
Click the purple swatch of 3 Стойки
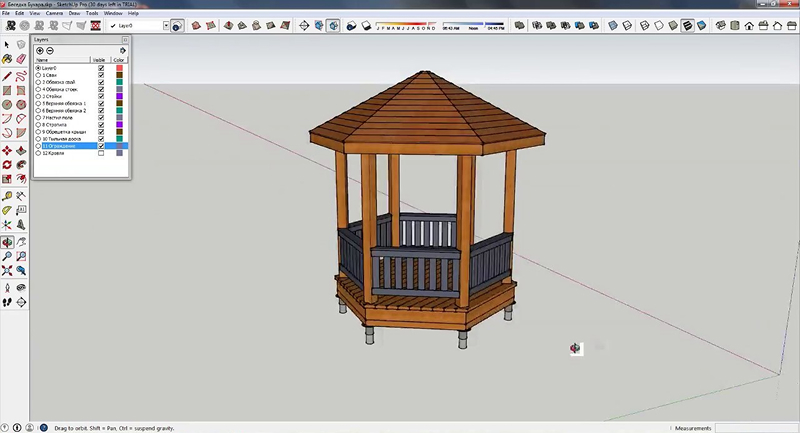coord(119,96)
